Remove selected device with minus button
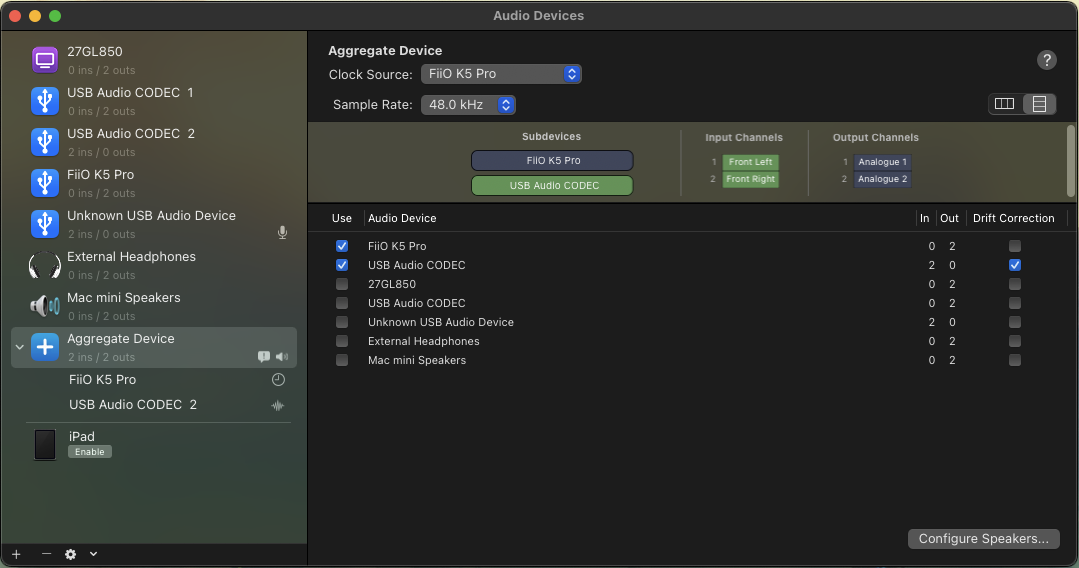Viewport: 1079px width, 568px height. 46,554
